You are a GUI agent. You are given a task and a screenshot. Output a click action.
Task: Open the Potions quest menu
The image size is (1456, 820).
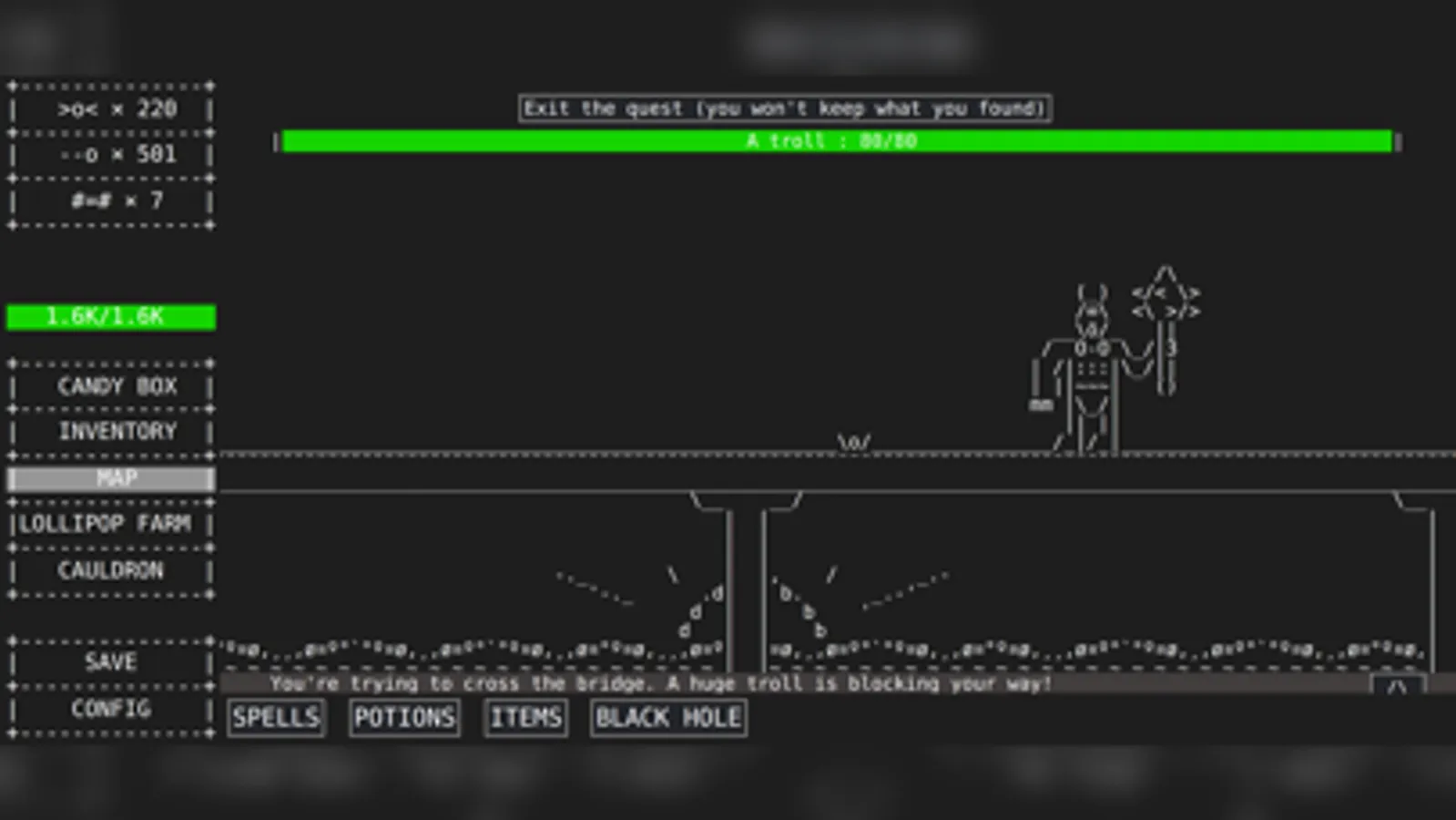coord(404,718)
